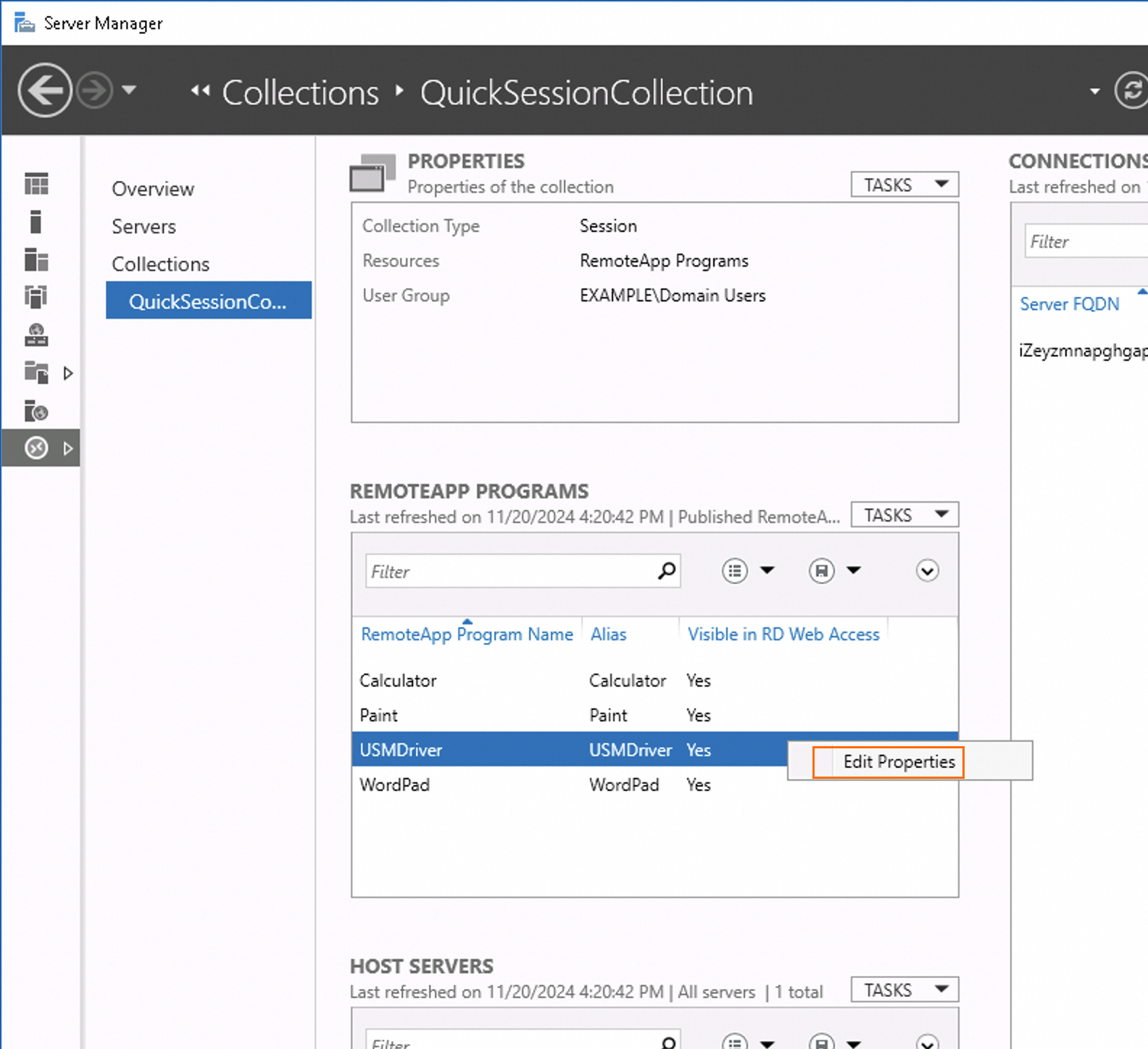Click the RemoteApp Programs filter field

523,571
